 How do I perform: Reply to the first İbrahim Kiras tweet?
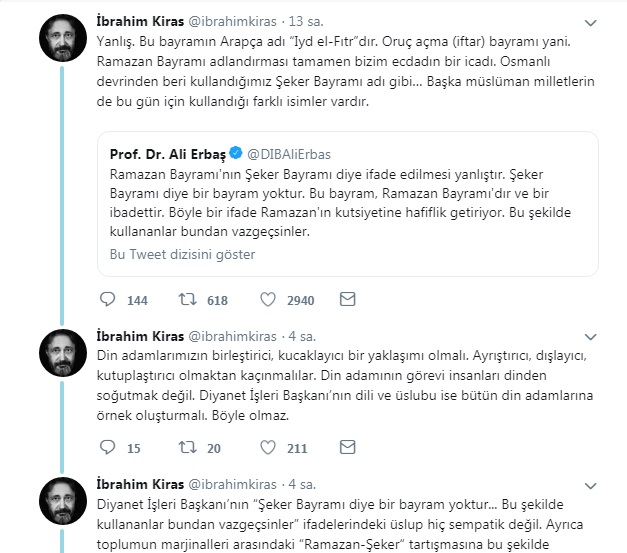coord(109,300)
